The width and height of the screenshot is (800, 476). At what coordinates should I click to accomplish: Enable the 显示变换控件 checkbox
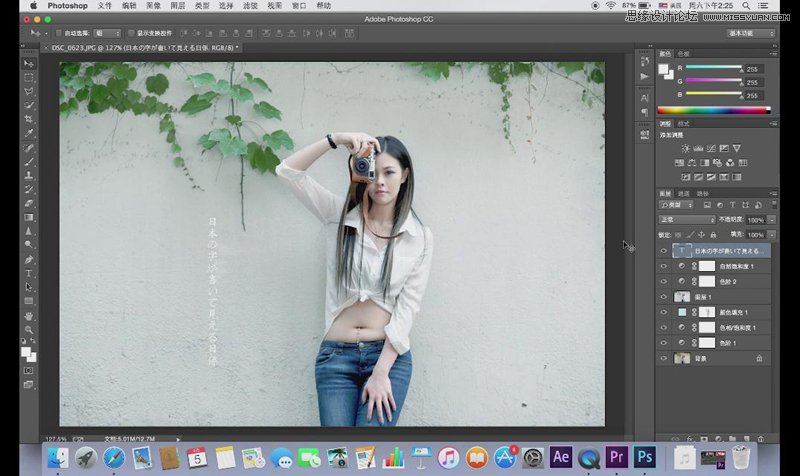[x=131, y=33]
